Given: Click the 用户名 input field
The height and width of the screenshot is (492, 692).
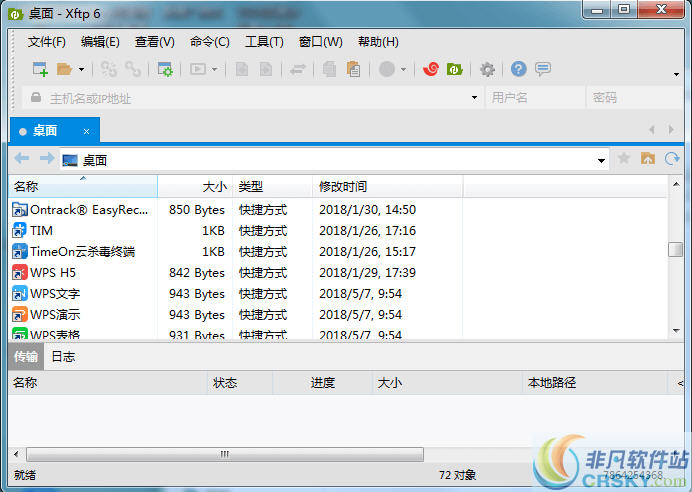Looking at the screenshot, I should coord(535,98).
